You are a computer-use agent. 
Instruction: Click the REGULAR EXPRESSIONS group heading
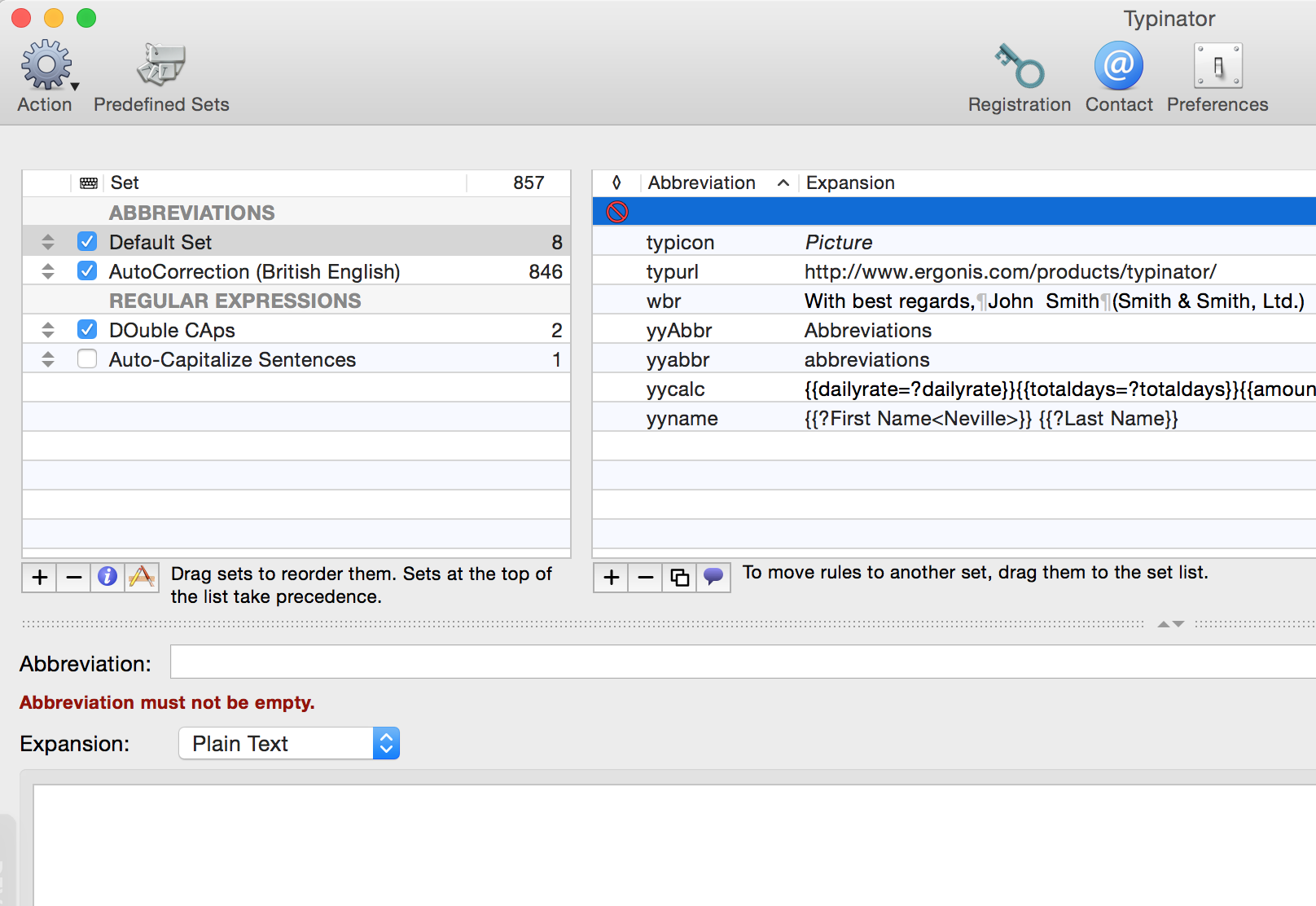[235, 301]
